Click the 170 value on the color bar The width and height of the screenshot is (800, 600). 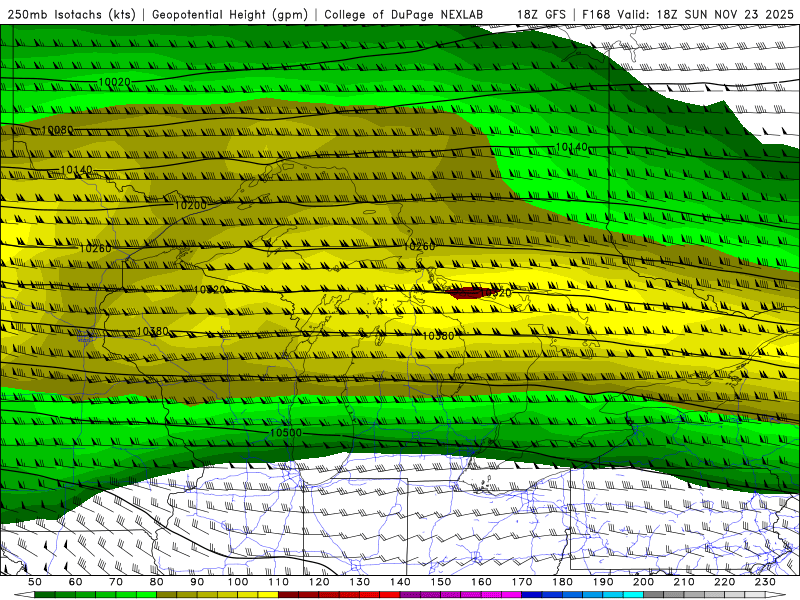[521, 582]
